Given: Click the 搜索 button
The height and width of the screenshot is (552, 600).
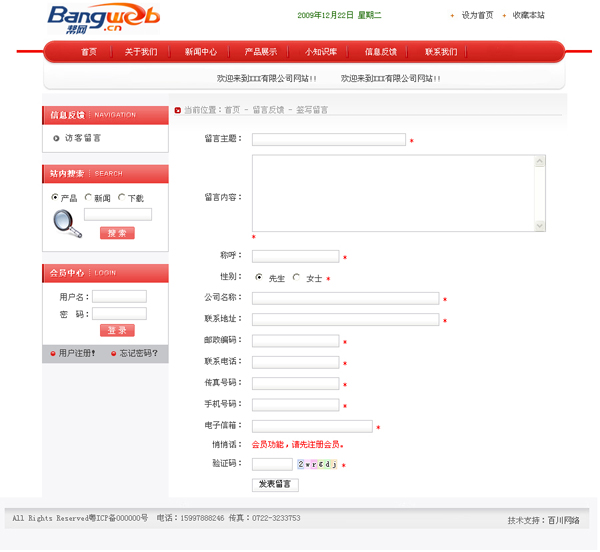Looking at the screenshot, I should click(x=117, y=233).
